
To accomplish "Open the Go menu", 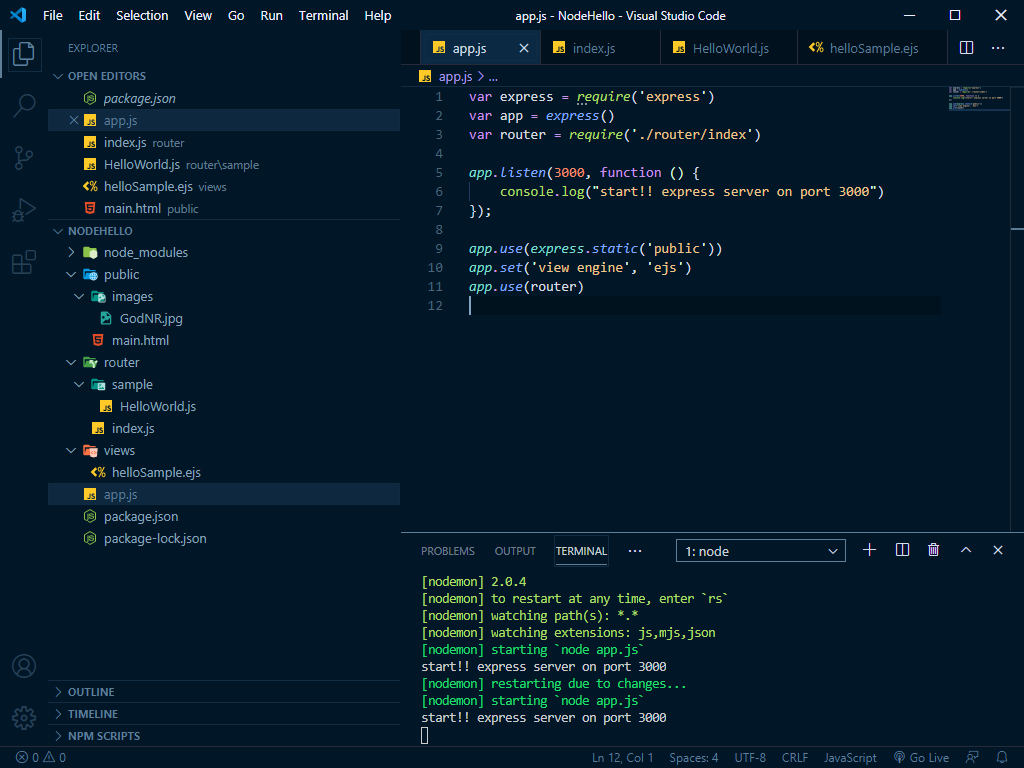I will coord(236,15).
